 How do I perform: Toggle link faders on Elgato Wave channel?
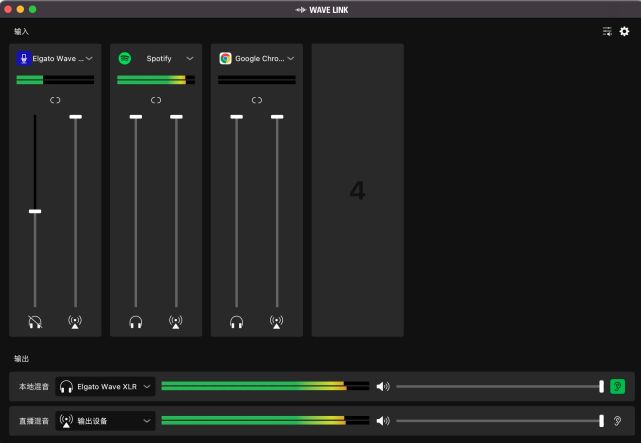[55, 100]
